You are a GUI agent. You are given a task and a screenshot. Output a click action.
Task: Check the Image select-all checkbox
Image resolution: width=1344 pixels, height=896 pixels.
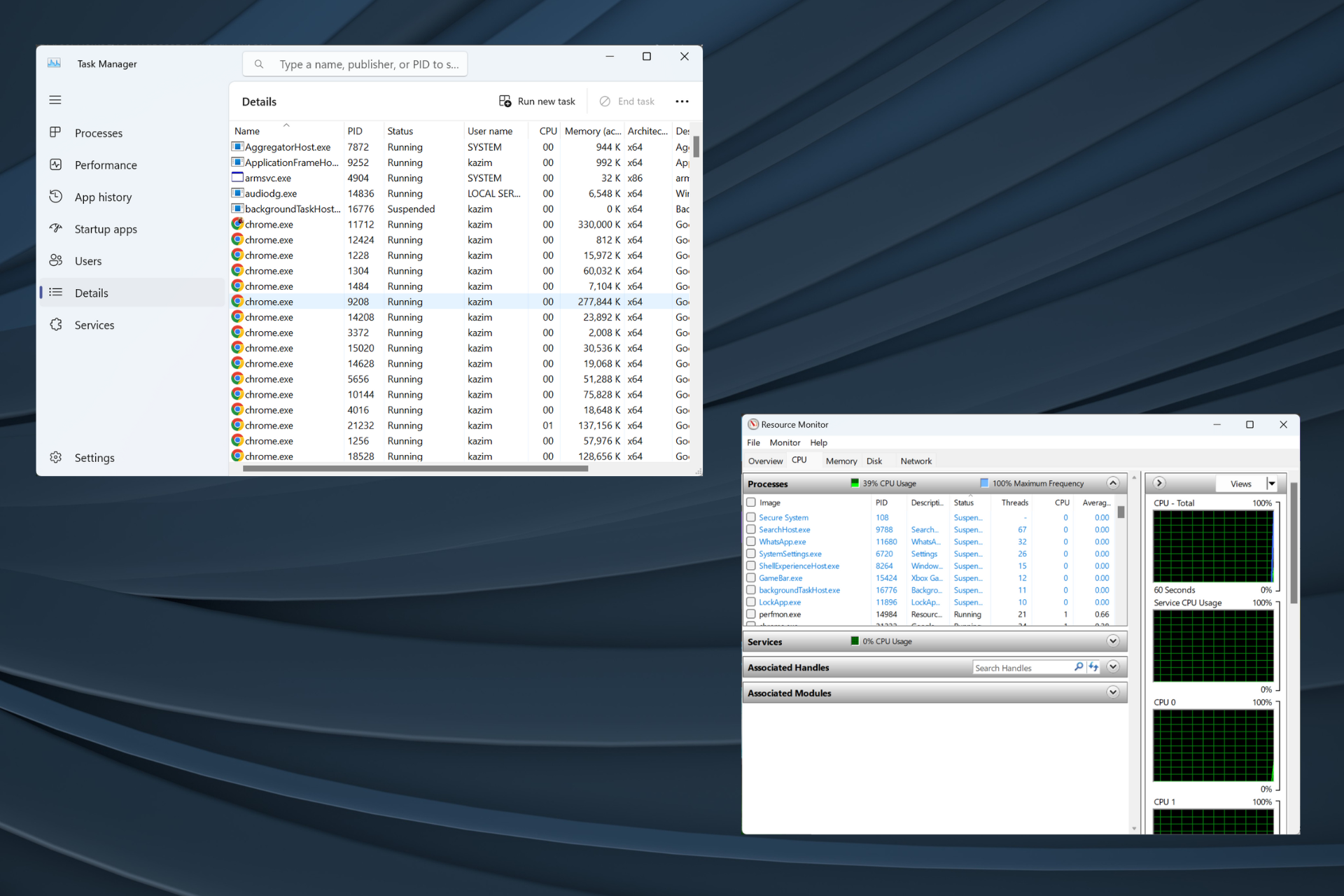coord(751,502)
